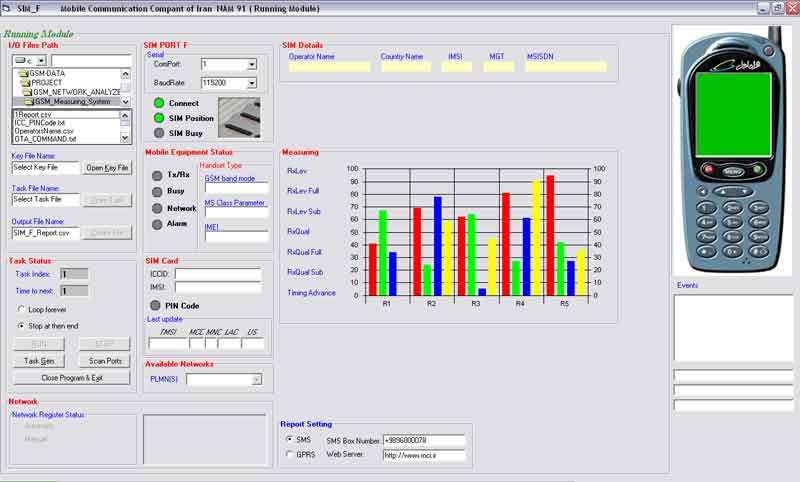Viewport: 800px width, 482px height.
Task: Click the RxQual measuring label
Action: tap(298, 232)
